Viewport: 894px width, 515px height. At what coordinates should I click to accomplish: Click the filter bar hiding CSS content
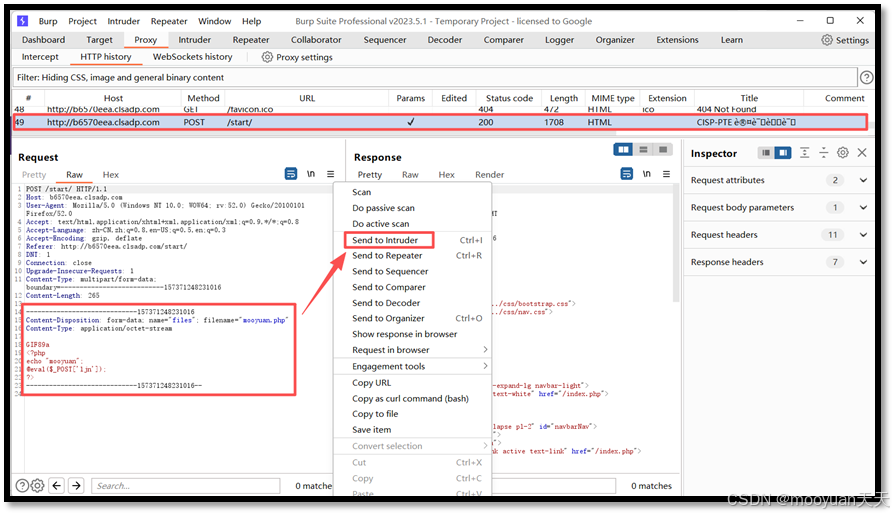click(x=435, y=78)
